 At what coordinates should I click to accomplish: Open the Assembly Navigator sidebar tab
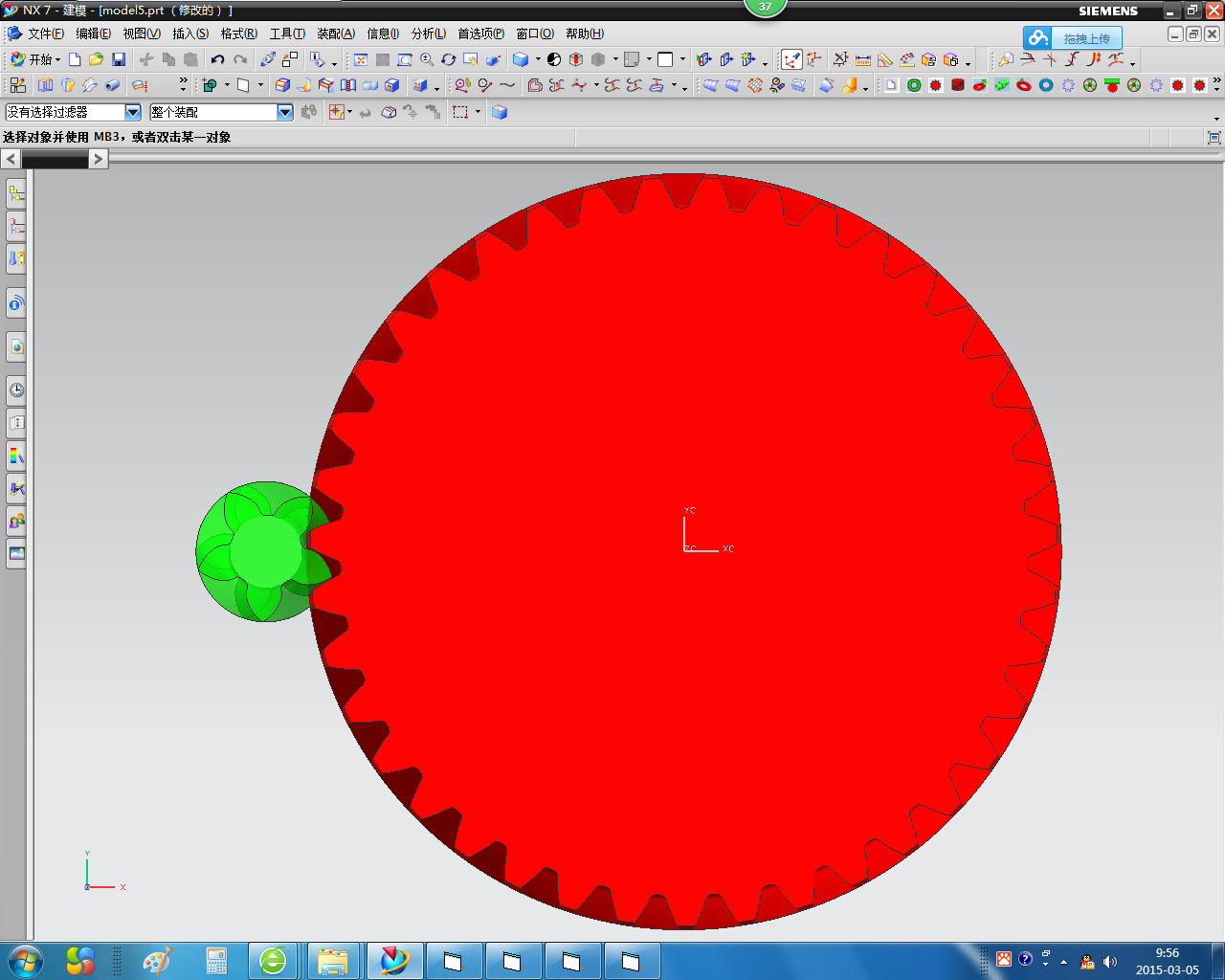[16, 194]
